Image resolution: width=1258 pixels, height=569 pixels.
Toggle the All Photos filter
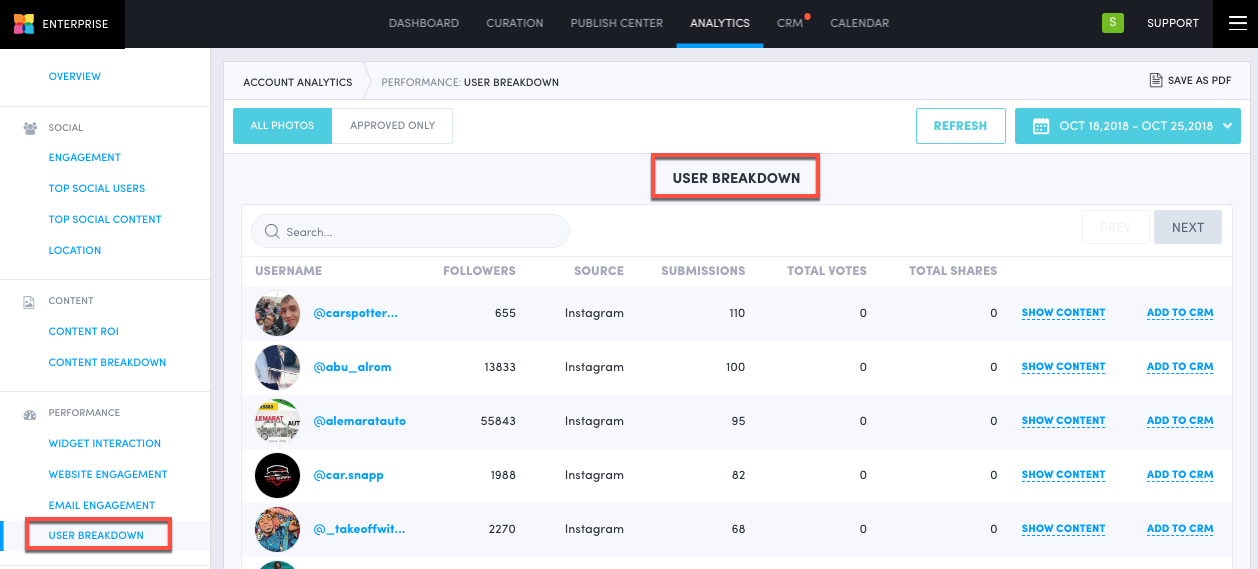pyautogui.click(x=282, y=126)
